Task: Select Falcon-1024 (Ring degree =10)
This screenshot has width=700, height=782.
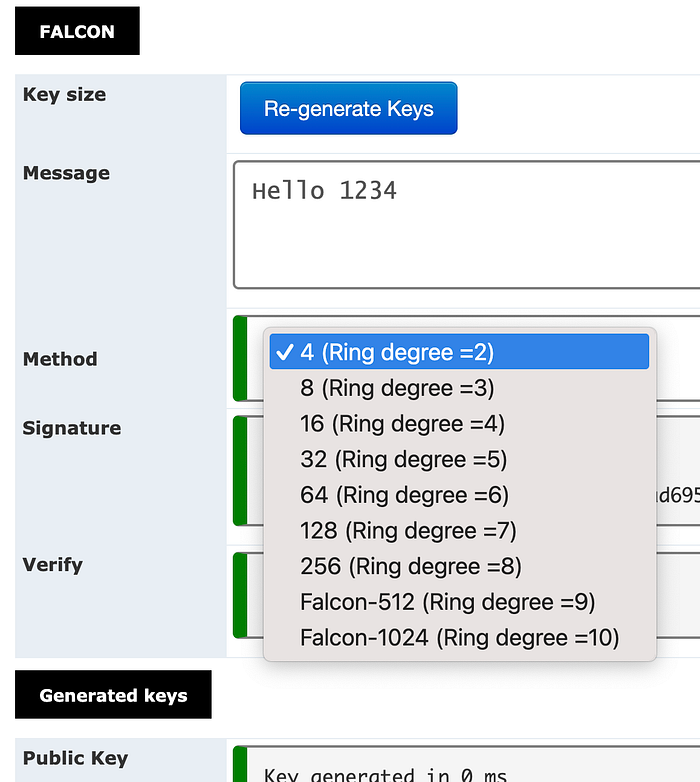Action: tap(459, 638)
